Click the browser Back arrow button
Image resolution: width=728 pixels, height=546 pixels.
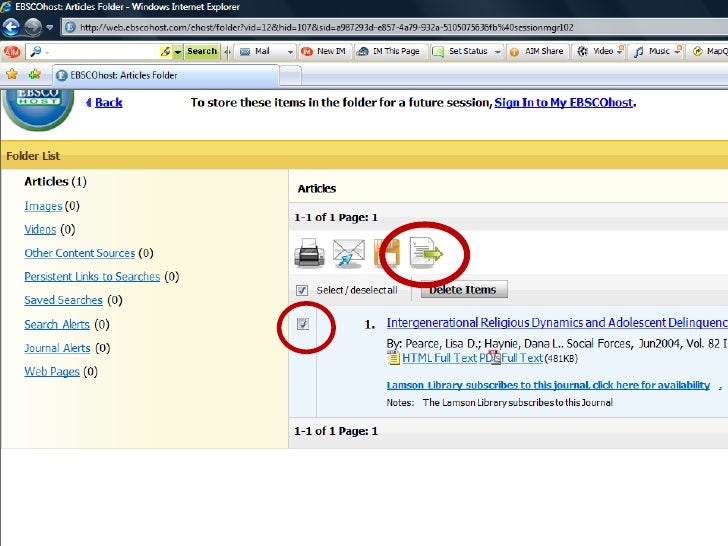click(11, 27)
